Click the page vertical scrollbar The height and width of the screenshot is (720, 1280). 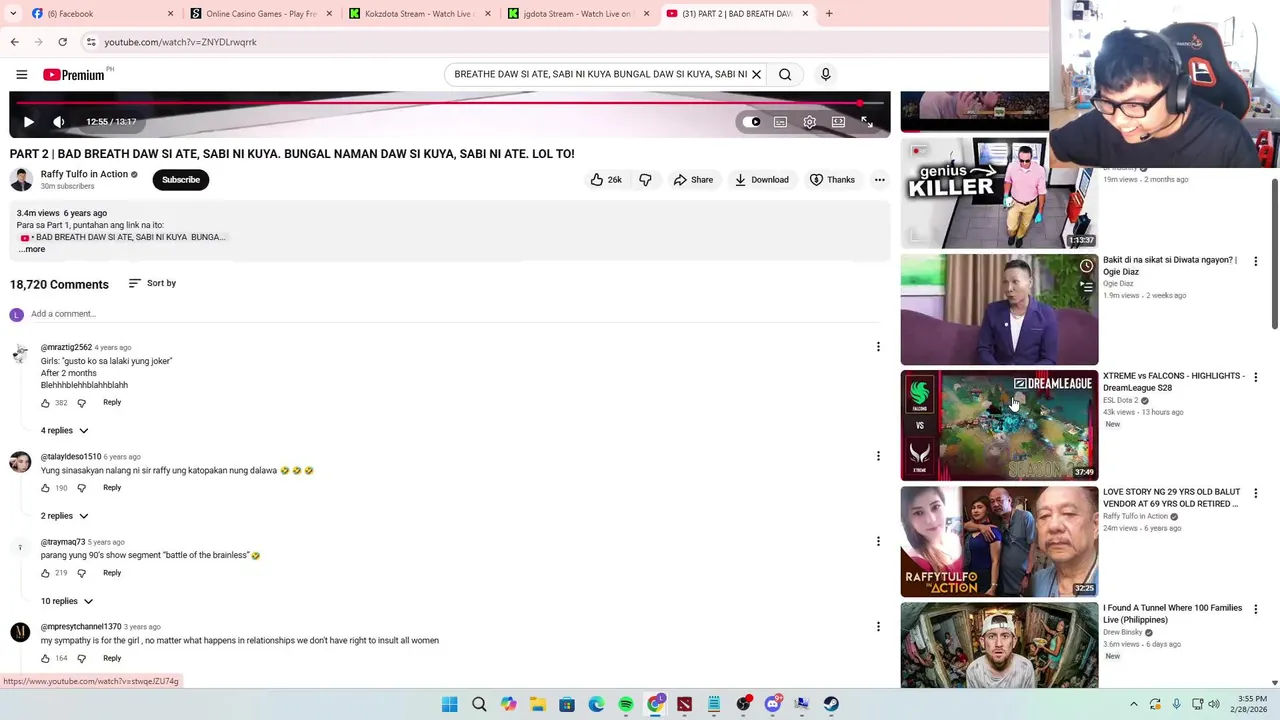(1274, 254)
